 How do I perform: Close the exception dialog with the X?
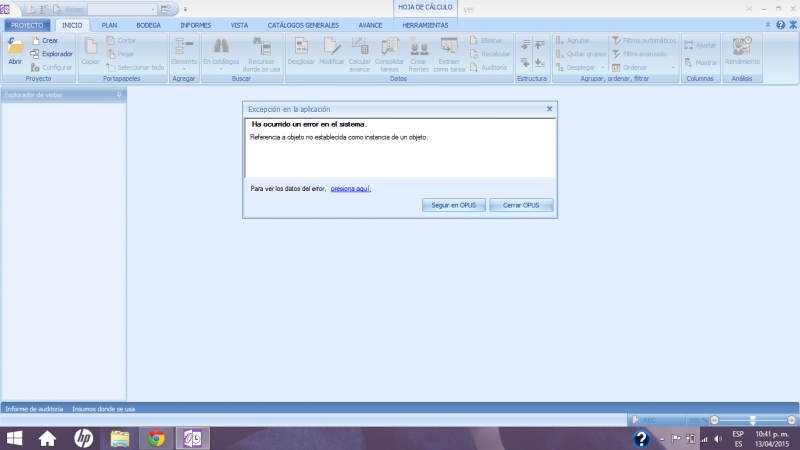(x=549, y=108)
